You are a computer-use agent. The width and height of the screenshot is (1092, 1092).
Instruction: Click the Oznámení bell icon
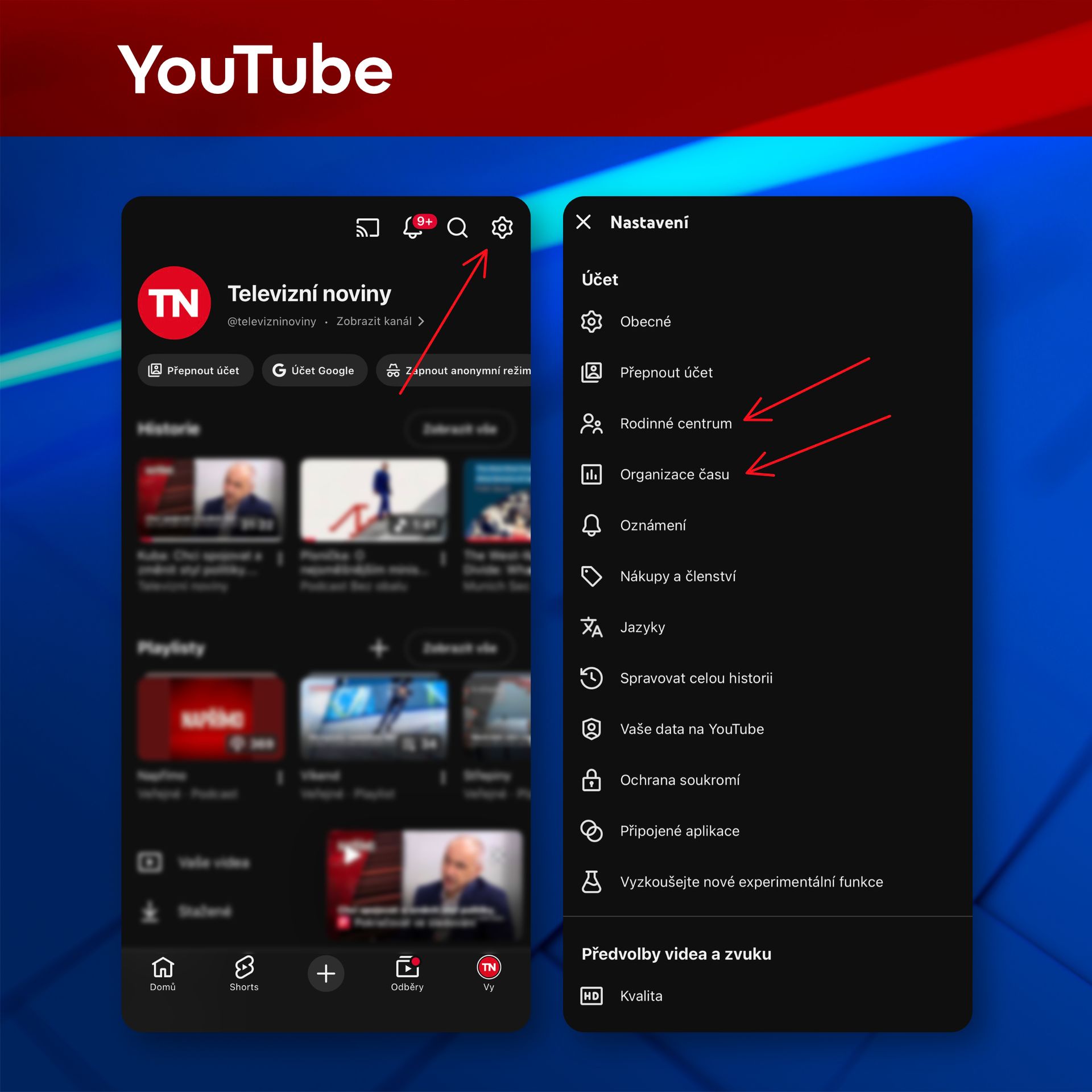coord(591,526)
